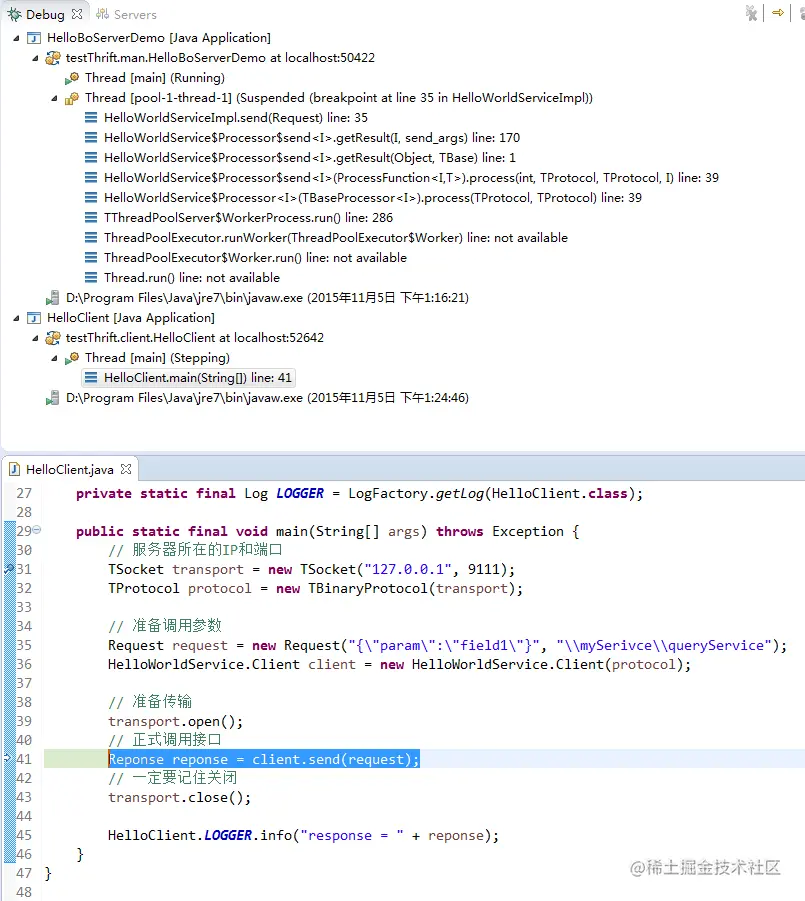Collapse the HelloClient main thread node
Image resolution: width=805 pixels, height=901 pixels.
[x=54, y=358]
